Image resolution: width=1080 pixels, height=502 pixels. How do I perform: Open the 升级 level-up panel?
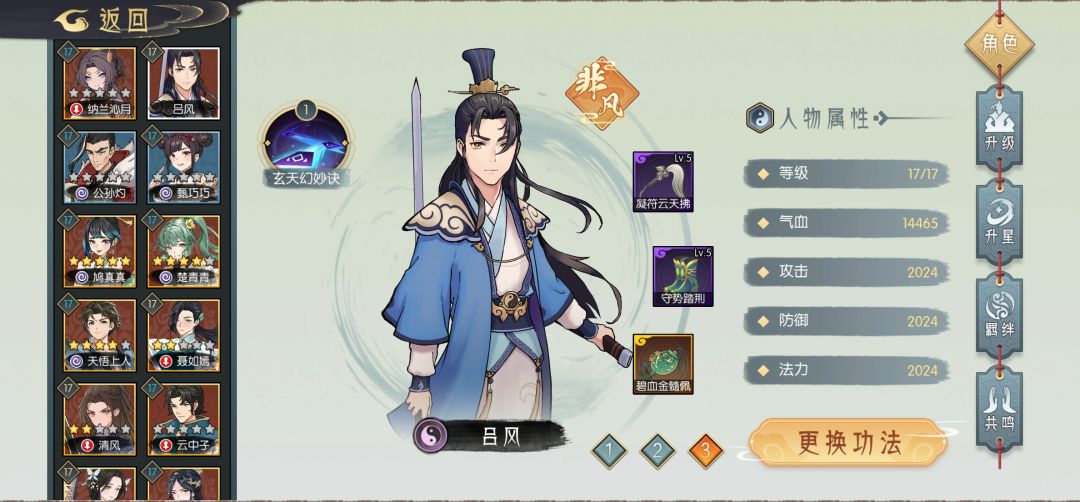[999, 127]
